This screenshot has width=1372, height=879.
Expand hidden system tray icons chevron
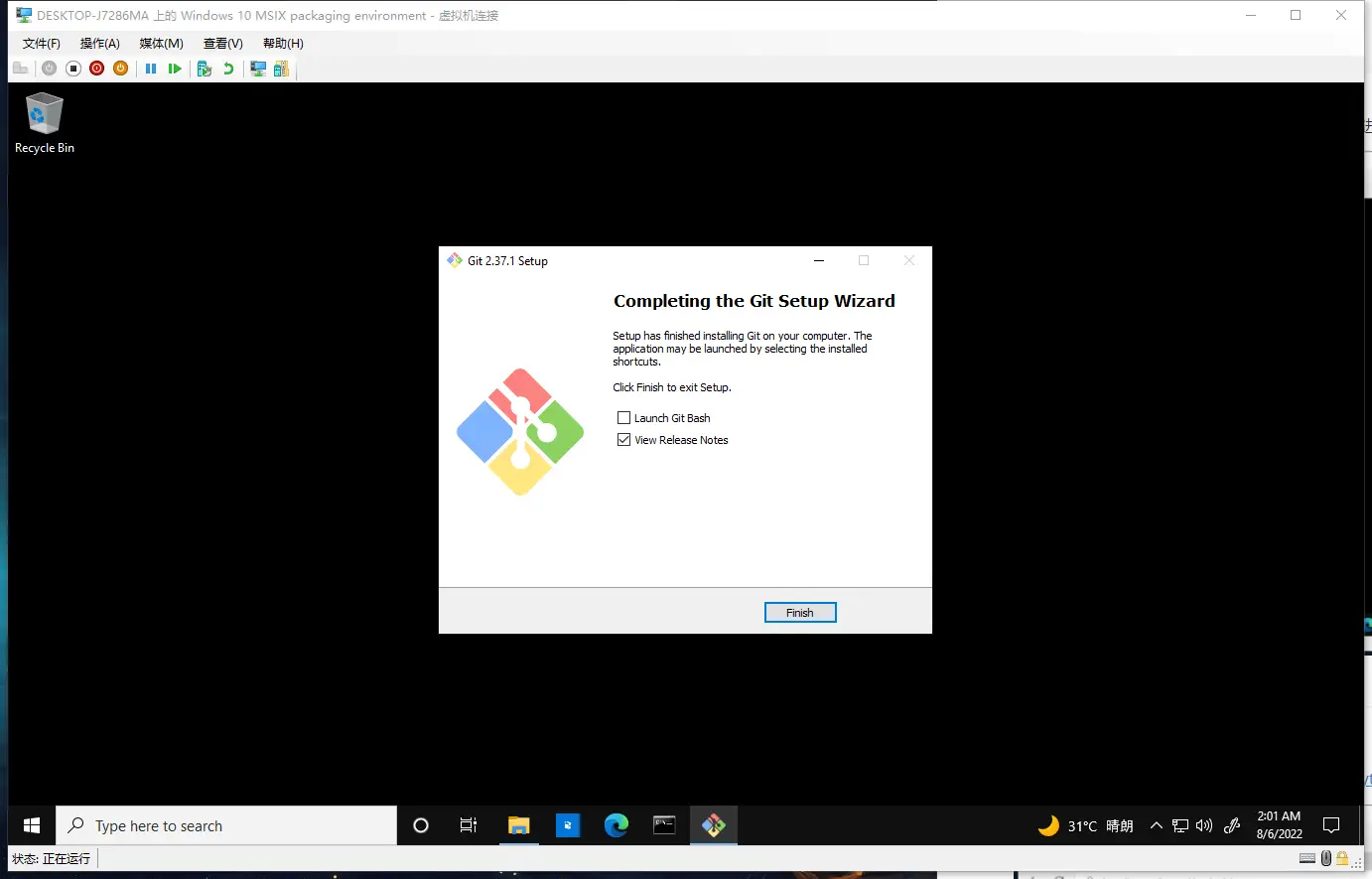1156,826
